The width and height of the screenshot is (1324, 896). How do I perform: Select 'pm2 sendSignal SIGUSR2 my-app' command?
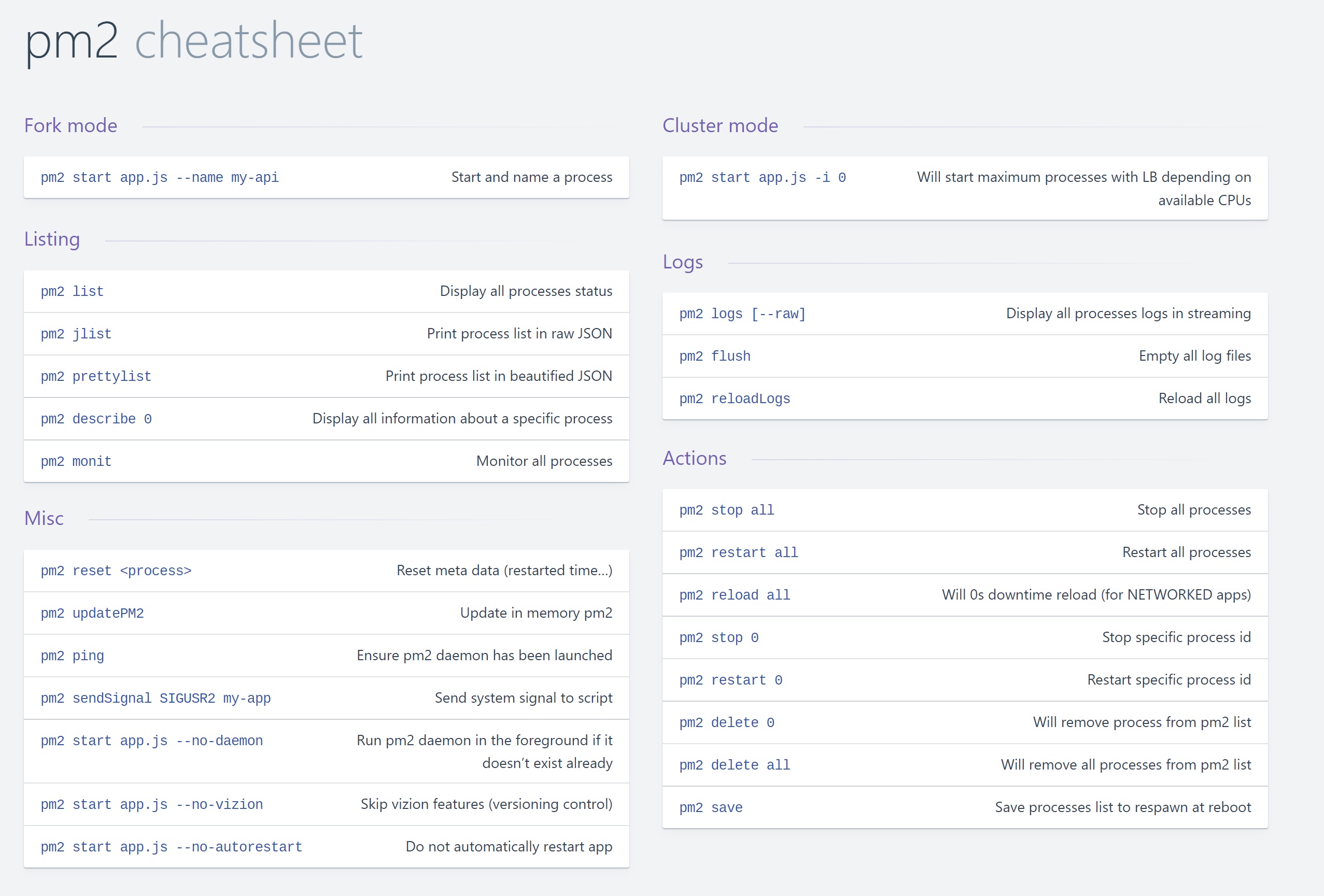pos(156,699)
